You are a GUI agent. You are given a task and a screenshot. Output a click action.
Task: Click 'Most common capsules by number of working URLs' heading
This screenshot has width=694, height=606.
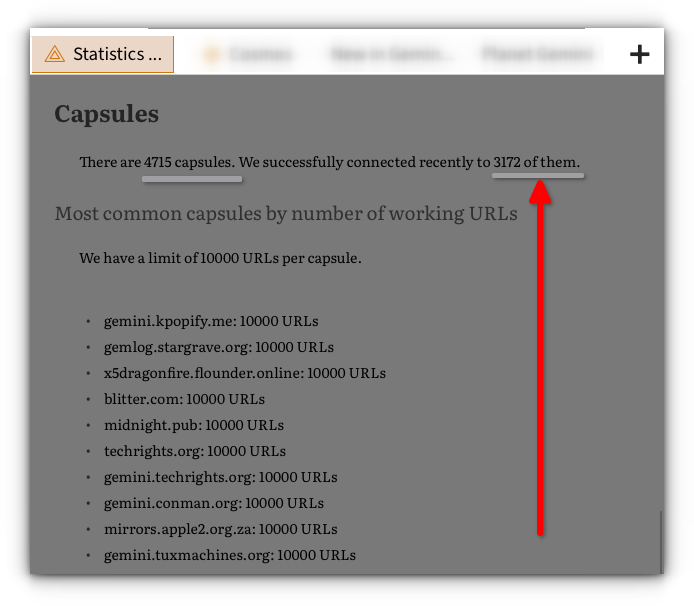coord(286,214)
